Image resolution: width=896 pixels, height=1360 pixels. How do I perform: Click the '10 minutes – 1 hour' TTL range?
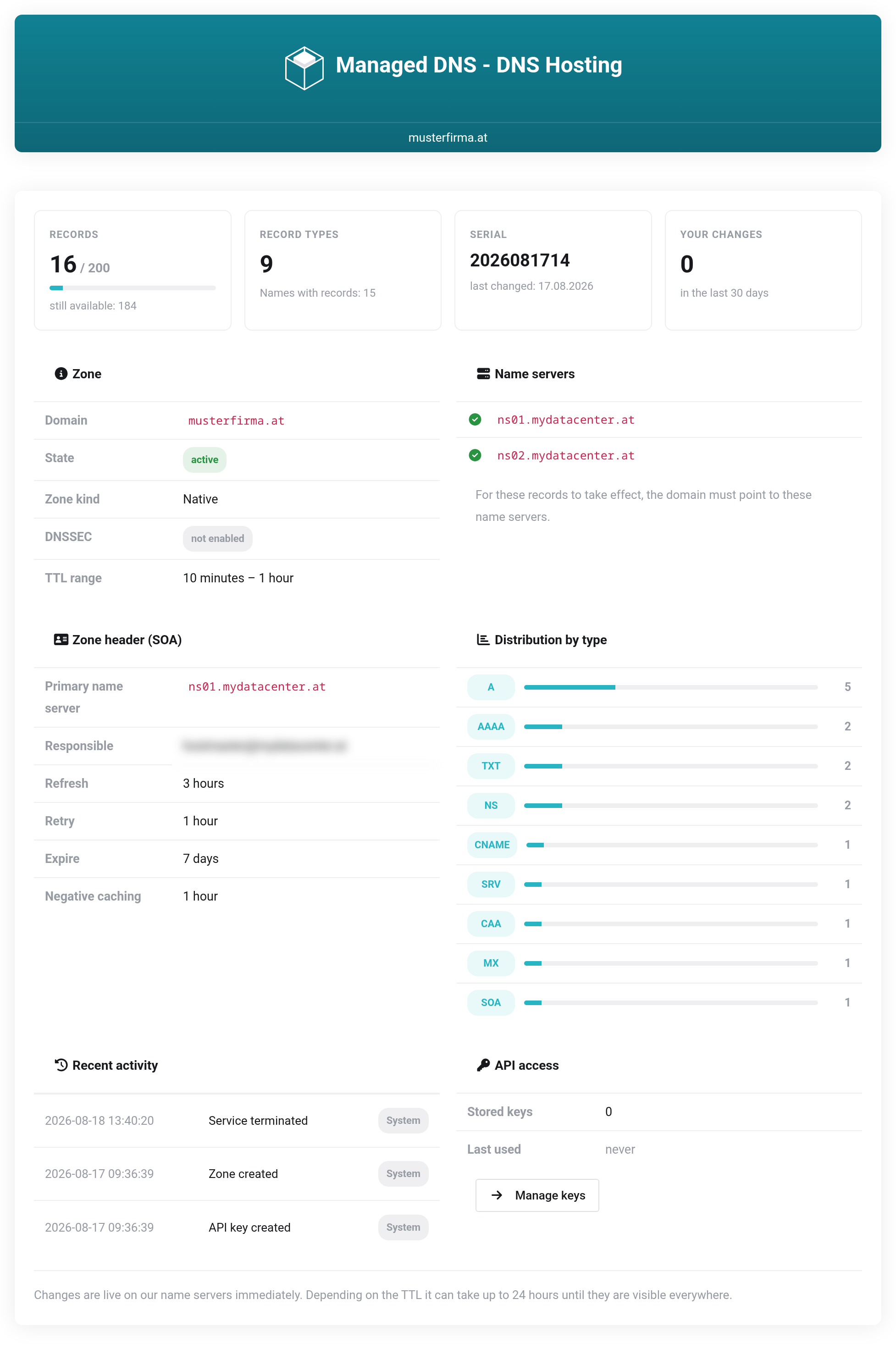click(x=238, y=578)
